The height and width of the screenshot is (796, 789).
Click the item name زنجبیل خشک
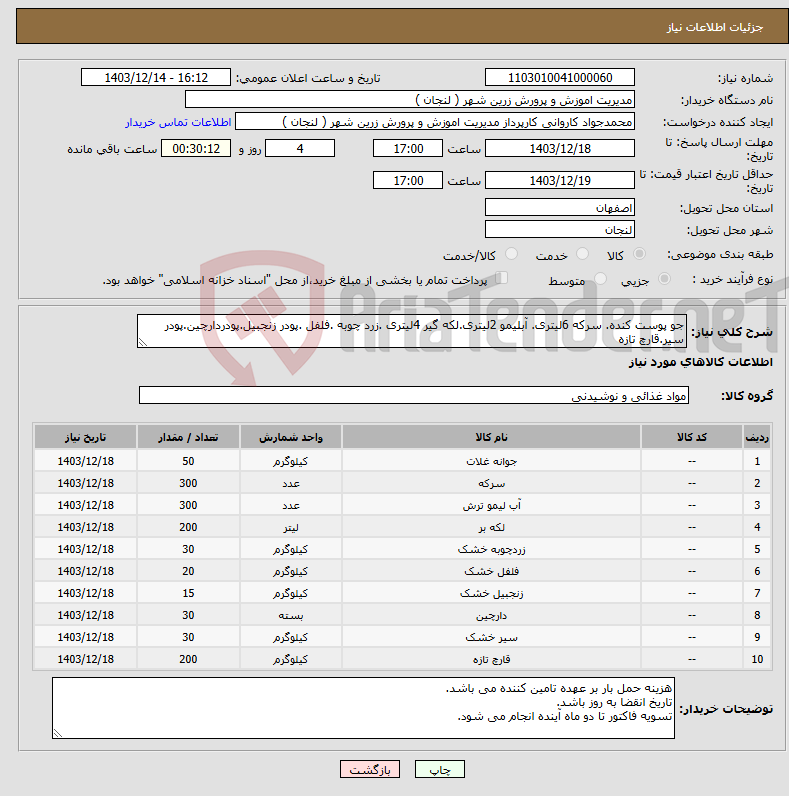pos(491,593)
